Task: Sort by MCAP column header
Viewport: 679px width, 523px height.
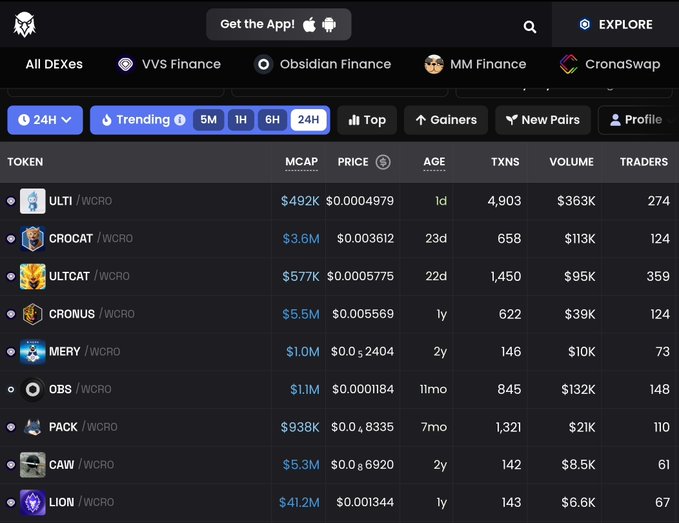Action: 301,162
